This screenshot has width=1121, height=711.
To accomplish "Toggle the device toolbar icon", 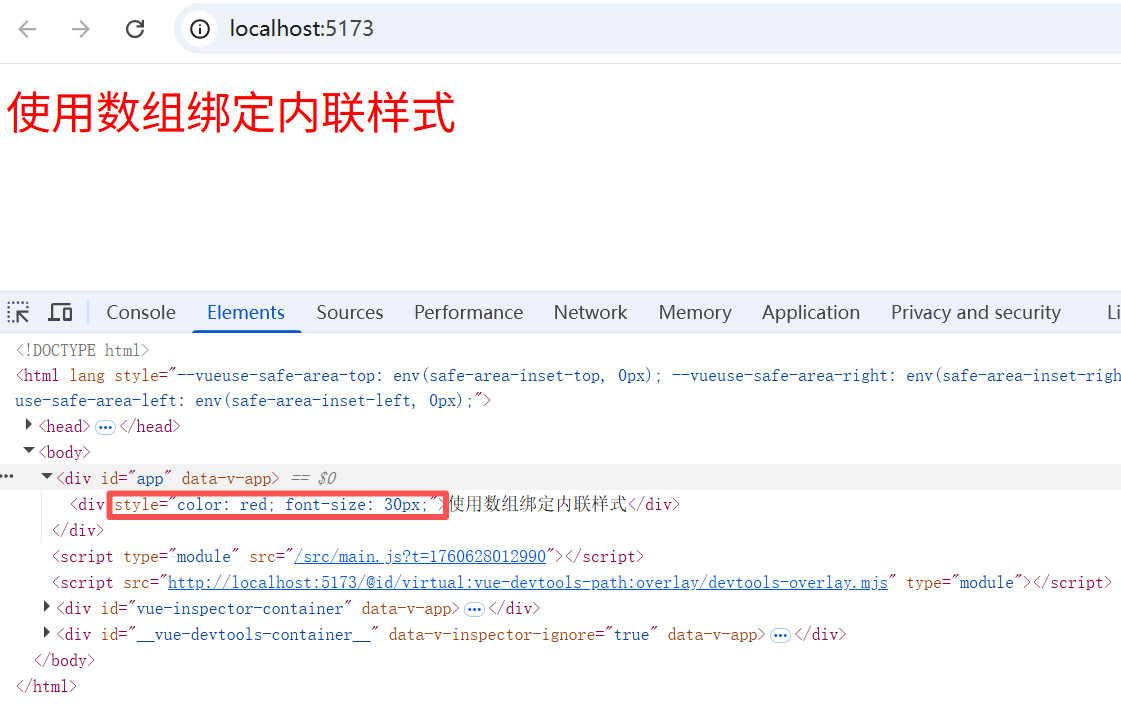I will pos(60,312).
